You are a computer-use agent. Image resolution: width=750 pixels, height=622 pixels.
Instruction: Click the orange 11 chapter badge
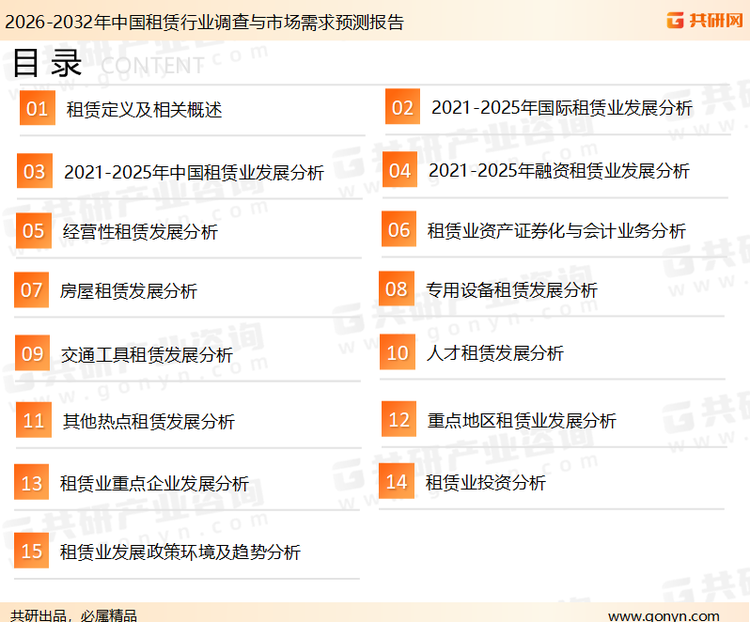(x=33, y=420)
